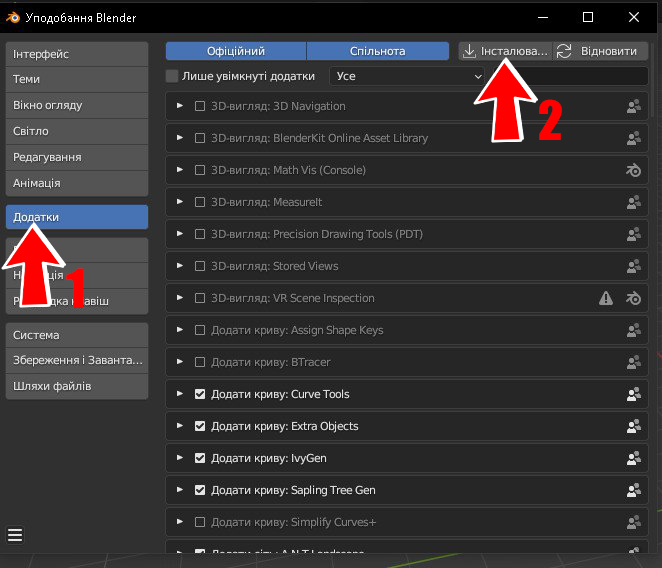Viewport: 662px width, 568px height.
Task: Expand the Stored Views add-on details
Action: (x=180, y=266)
